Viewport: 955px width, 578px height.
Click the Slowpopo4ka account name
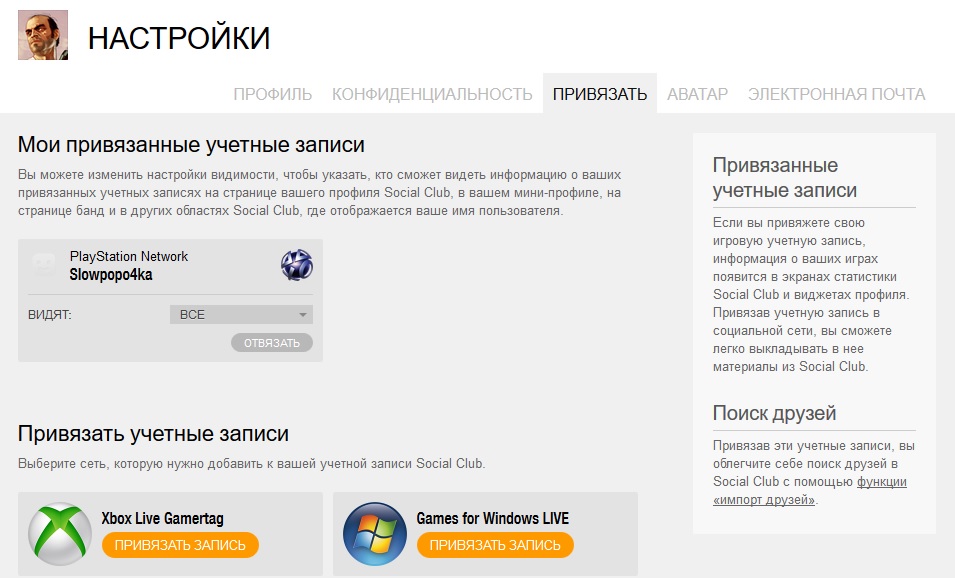pos(111,275)
